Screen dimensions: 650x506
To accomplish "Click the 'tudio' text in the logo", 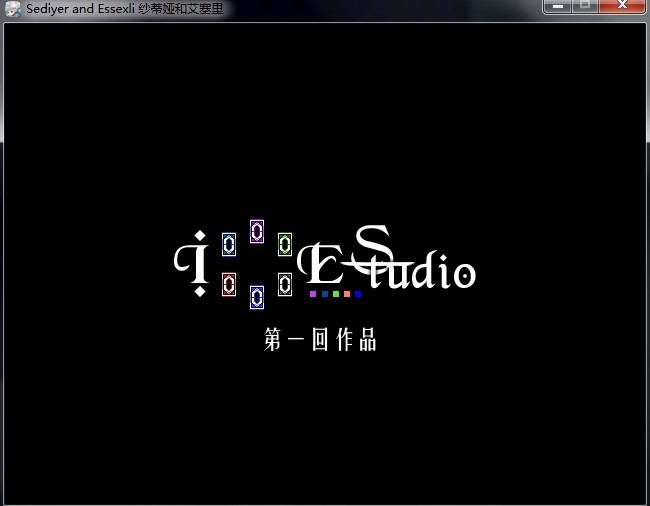I will click(425, 273).
